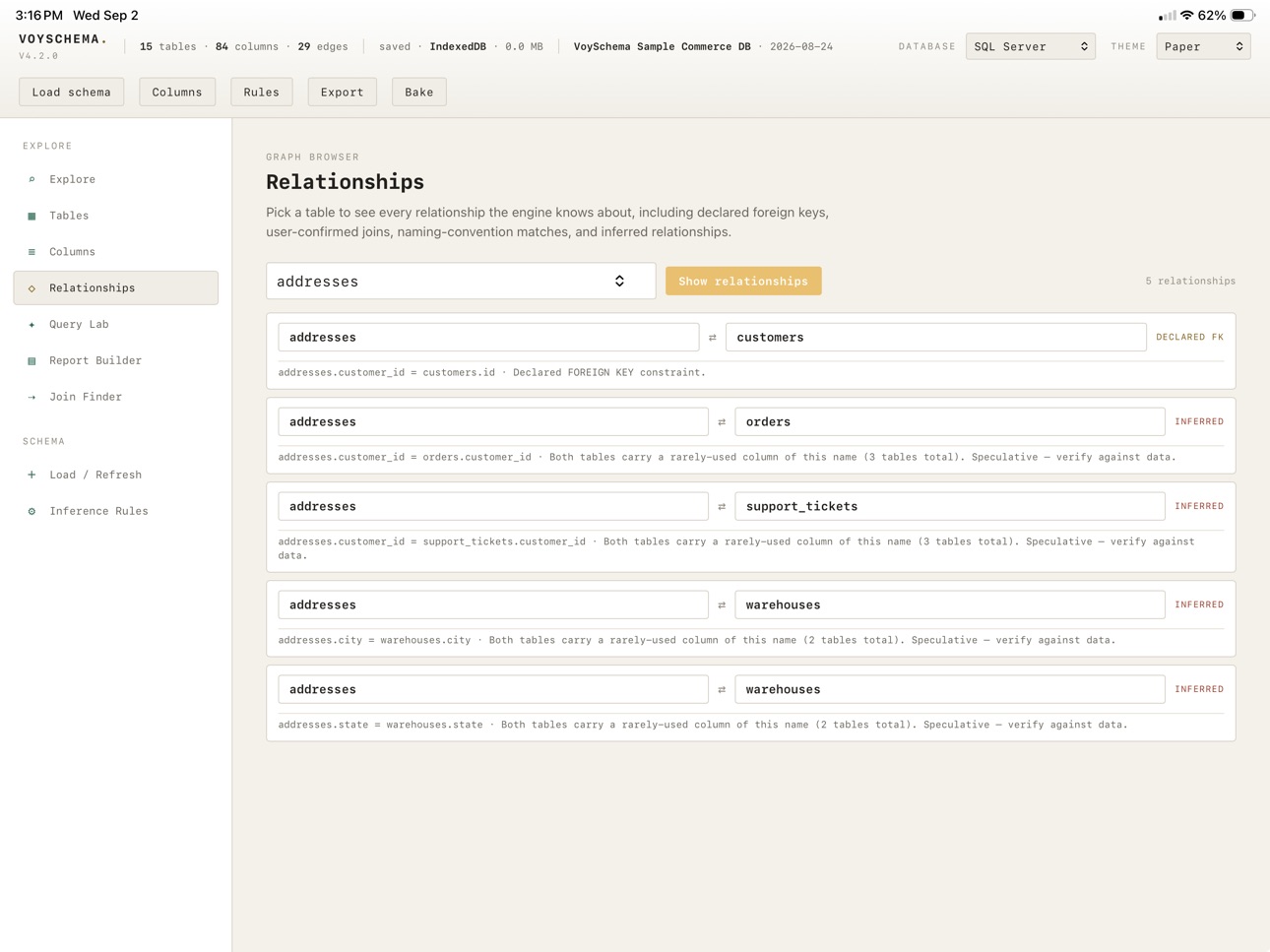This screenshot has height=952, width=1270.
Task: Click swap icon between addresses and support_tickets
Action: [722, 507]
